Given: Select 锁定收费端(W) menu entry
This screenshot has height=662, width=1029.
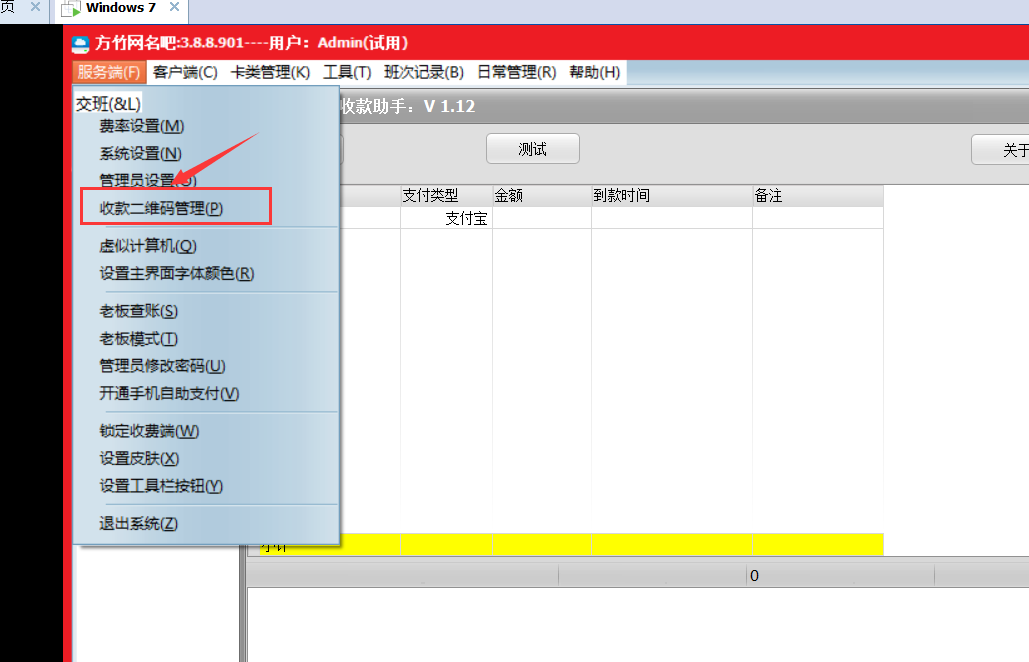Looking at the screenshot, I should click(x=149, y=431).
